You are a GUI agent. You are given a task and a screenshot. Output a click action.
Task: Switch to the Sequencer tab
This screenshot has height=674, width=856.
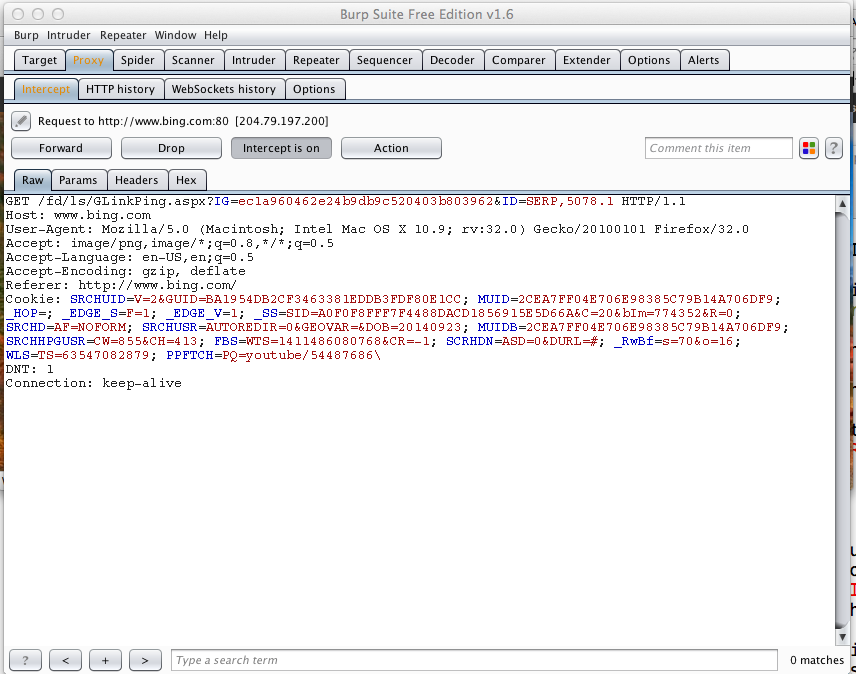[385, 60]
